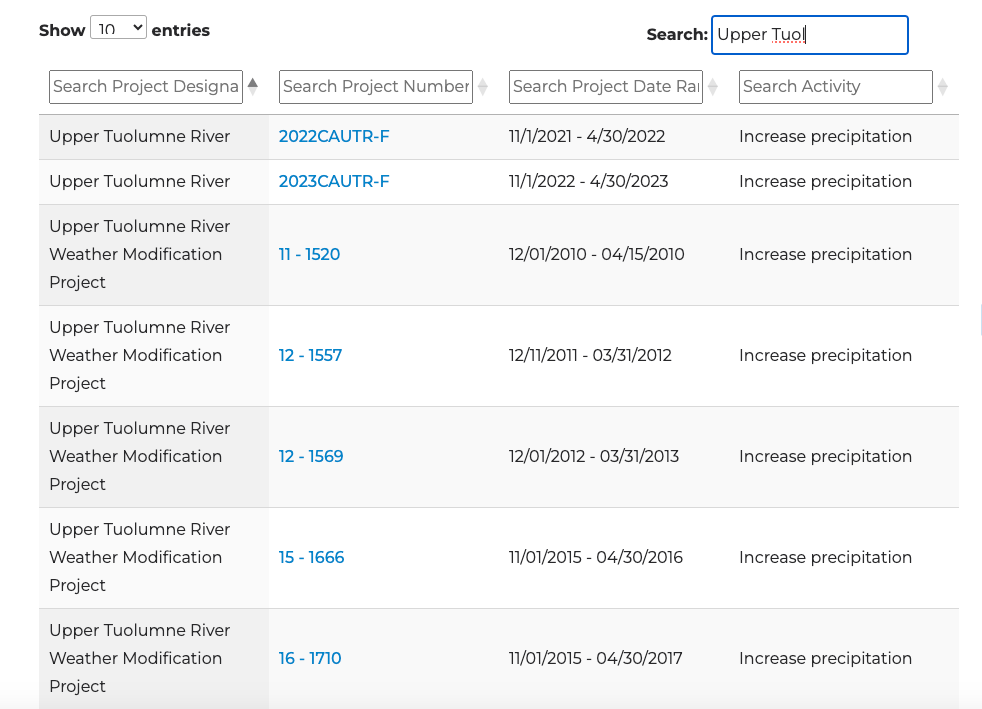Open project 15 - 1666 link

tap(311, 557)
